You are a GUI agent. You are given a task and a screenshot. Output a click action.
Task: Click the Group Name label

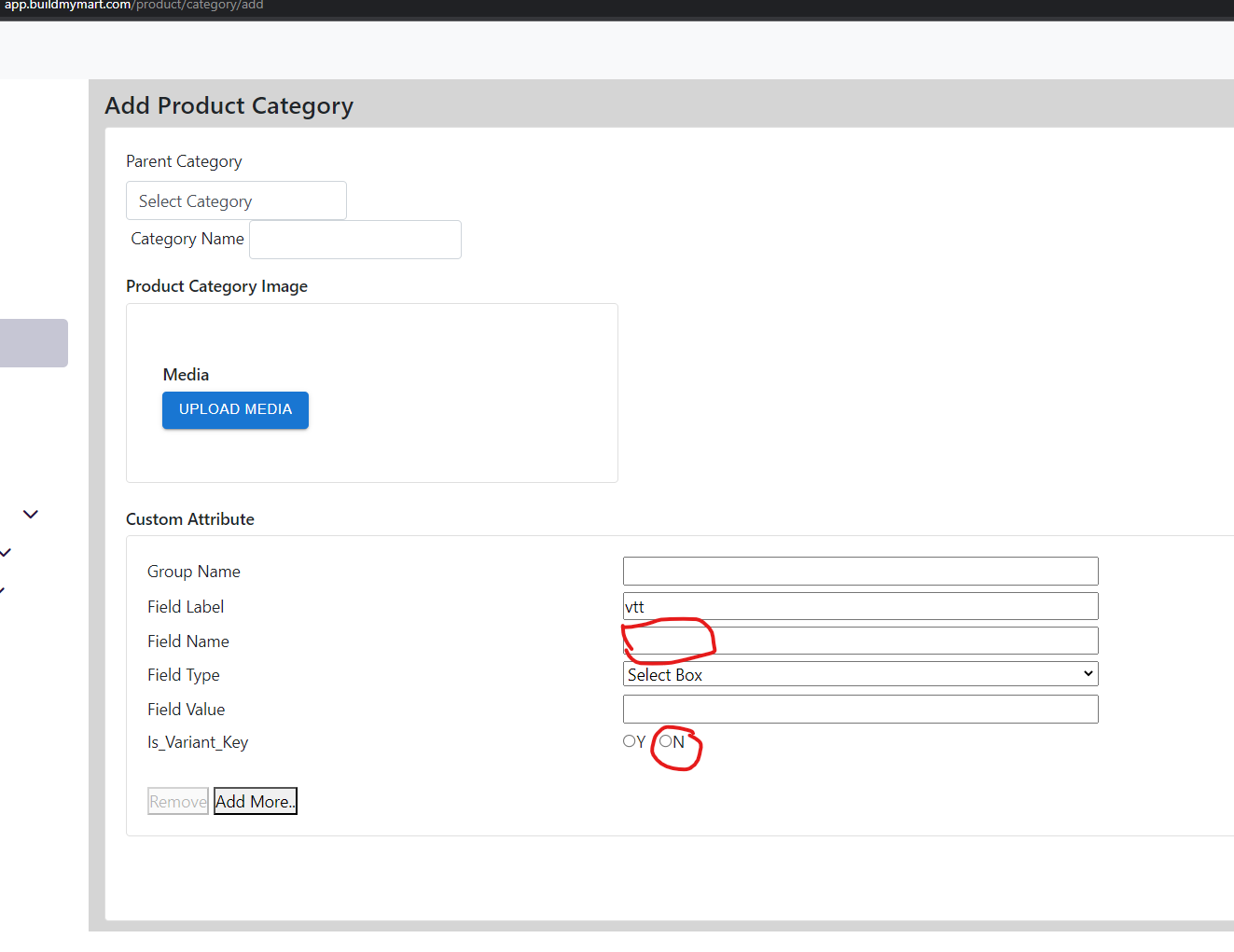(194, 572)
